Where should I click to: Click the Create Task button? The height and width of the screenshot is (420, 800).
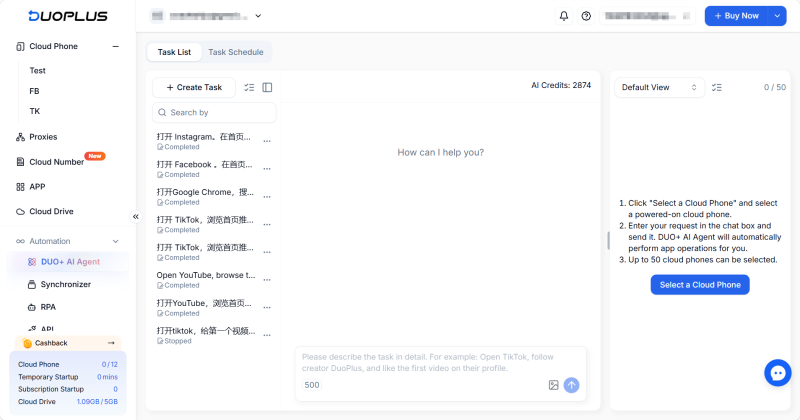point(194,87)
